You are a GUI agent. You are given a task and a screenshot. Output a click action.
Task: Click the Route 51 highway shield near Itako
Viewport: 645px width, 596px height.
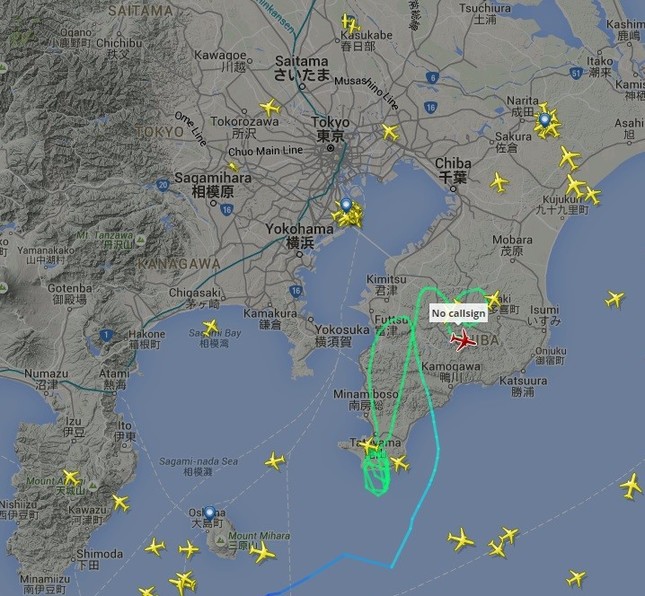click(x=576, y=74)
